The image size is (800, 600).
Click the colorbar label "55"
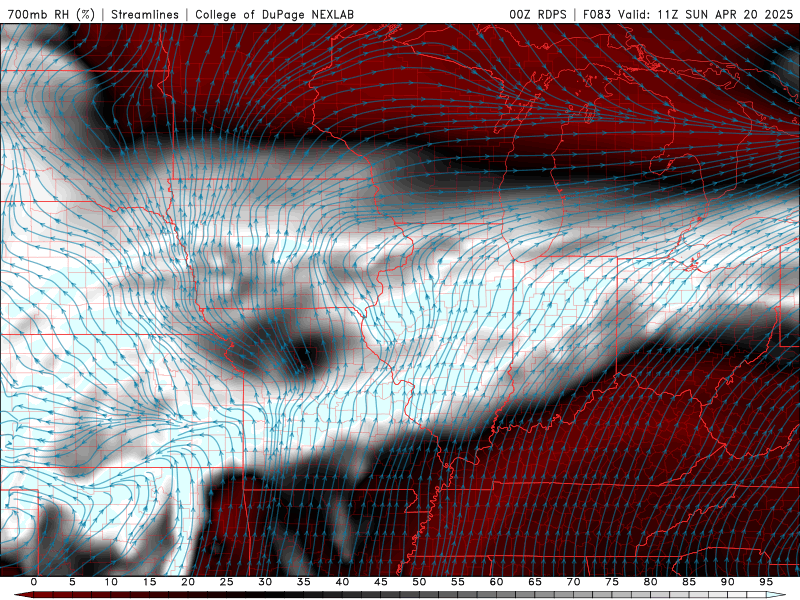click(458, 582)
